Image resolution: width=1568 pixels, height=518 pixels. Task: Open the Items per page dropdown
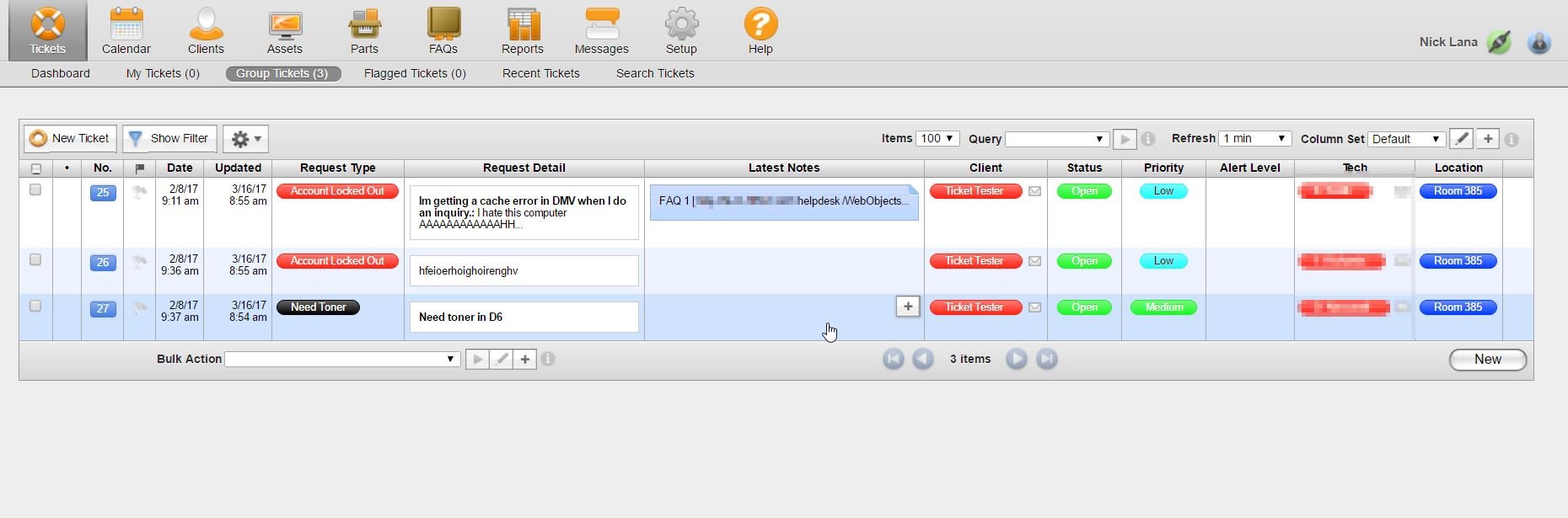pos(937,138)
